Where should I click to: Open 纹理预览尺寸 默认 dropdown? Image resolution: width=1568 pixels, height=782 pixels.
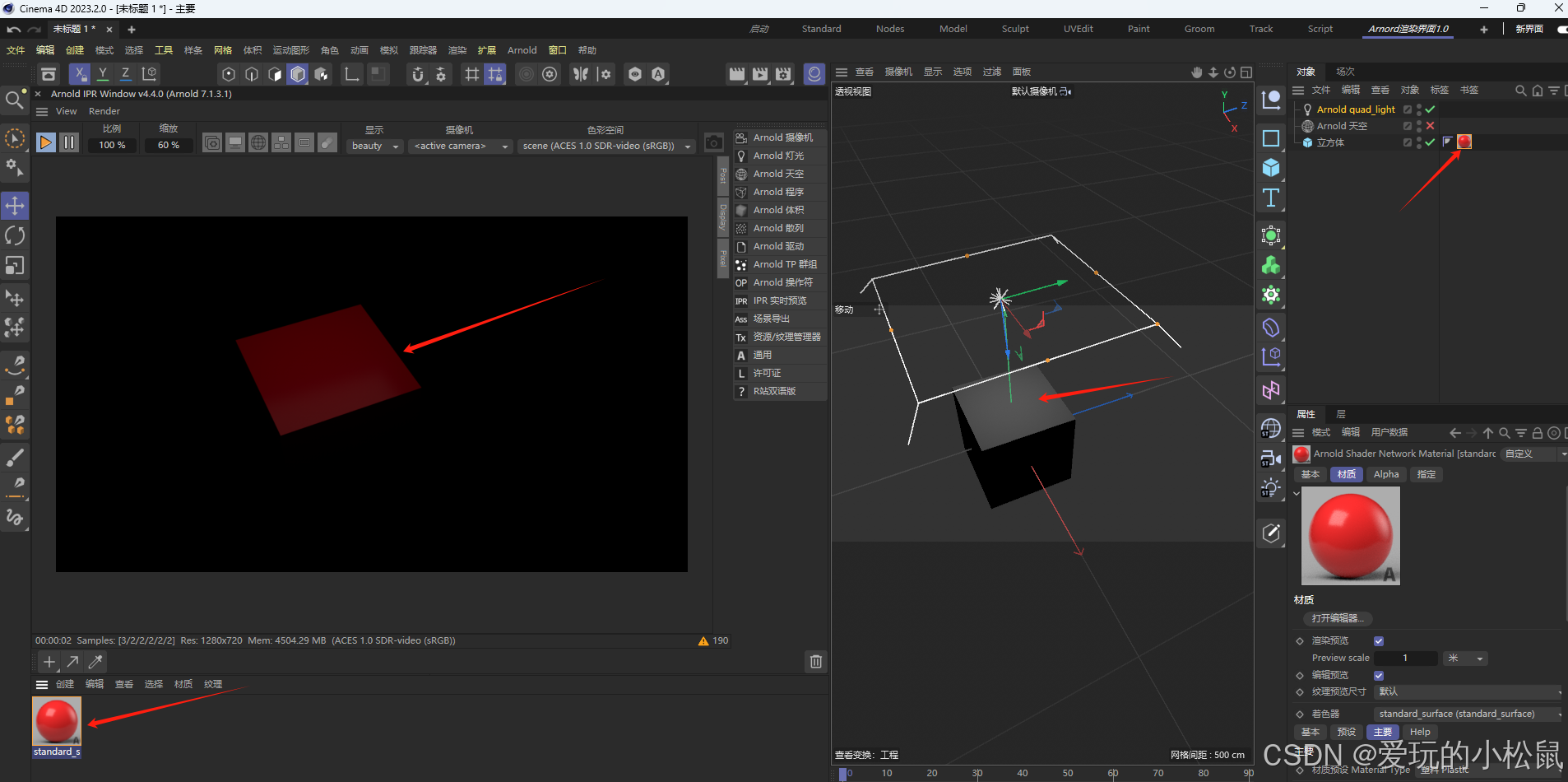coord(1468,692)
